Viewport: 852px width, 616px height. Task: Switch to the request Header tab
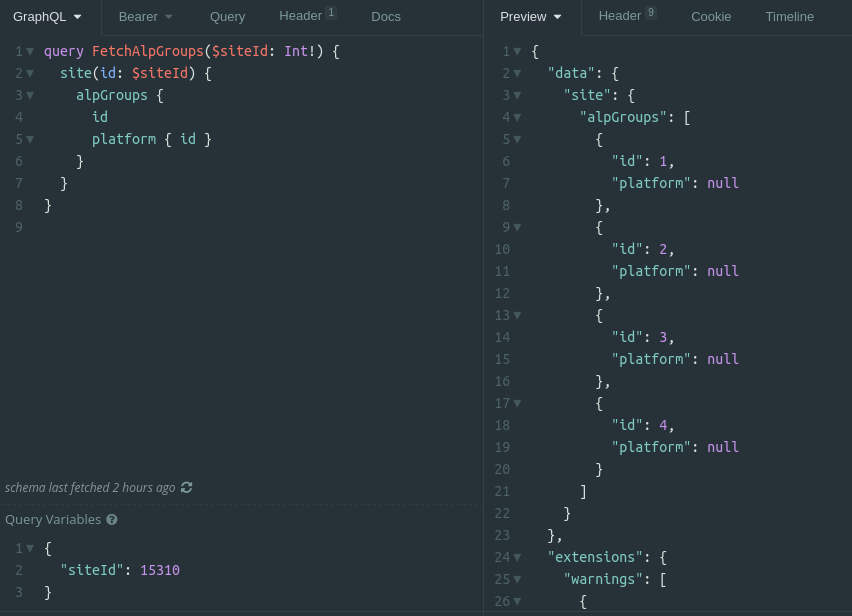308,16
